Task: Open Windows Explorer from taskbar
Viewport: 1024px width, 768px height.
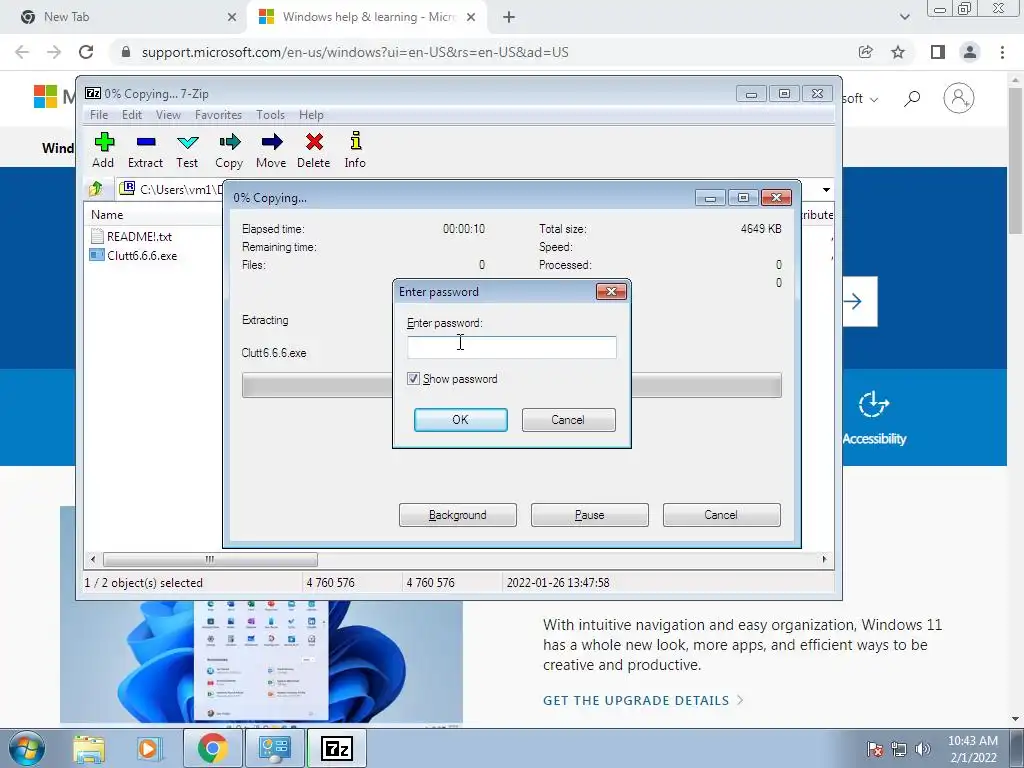Action: (x=89, y=748)
